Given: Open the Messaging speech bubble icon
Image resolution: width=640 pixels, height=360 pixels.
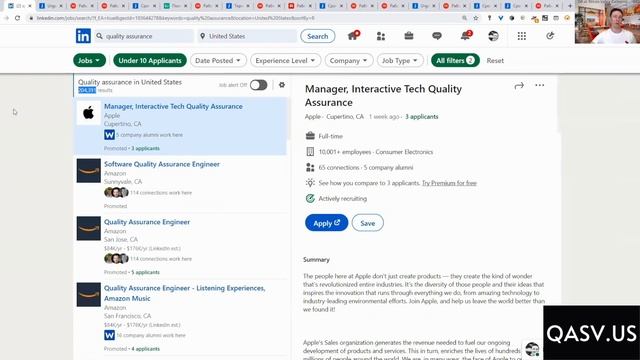Looking at the screenshot, I should 437,36.
